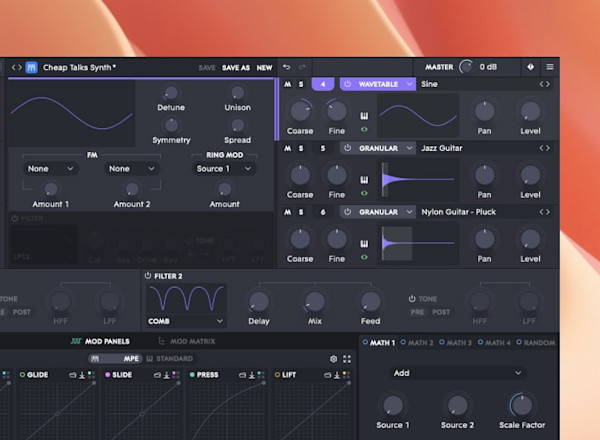
Task: Click green link arrows in Sine oscillator row
Action: (364, 130)
